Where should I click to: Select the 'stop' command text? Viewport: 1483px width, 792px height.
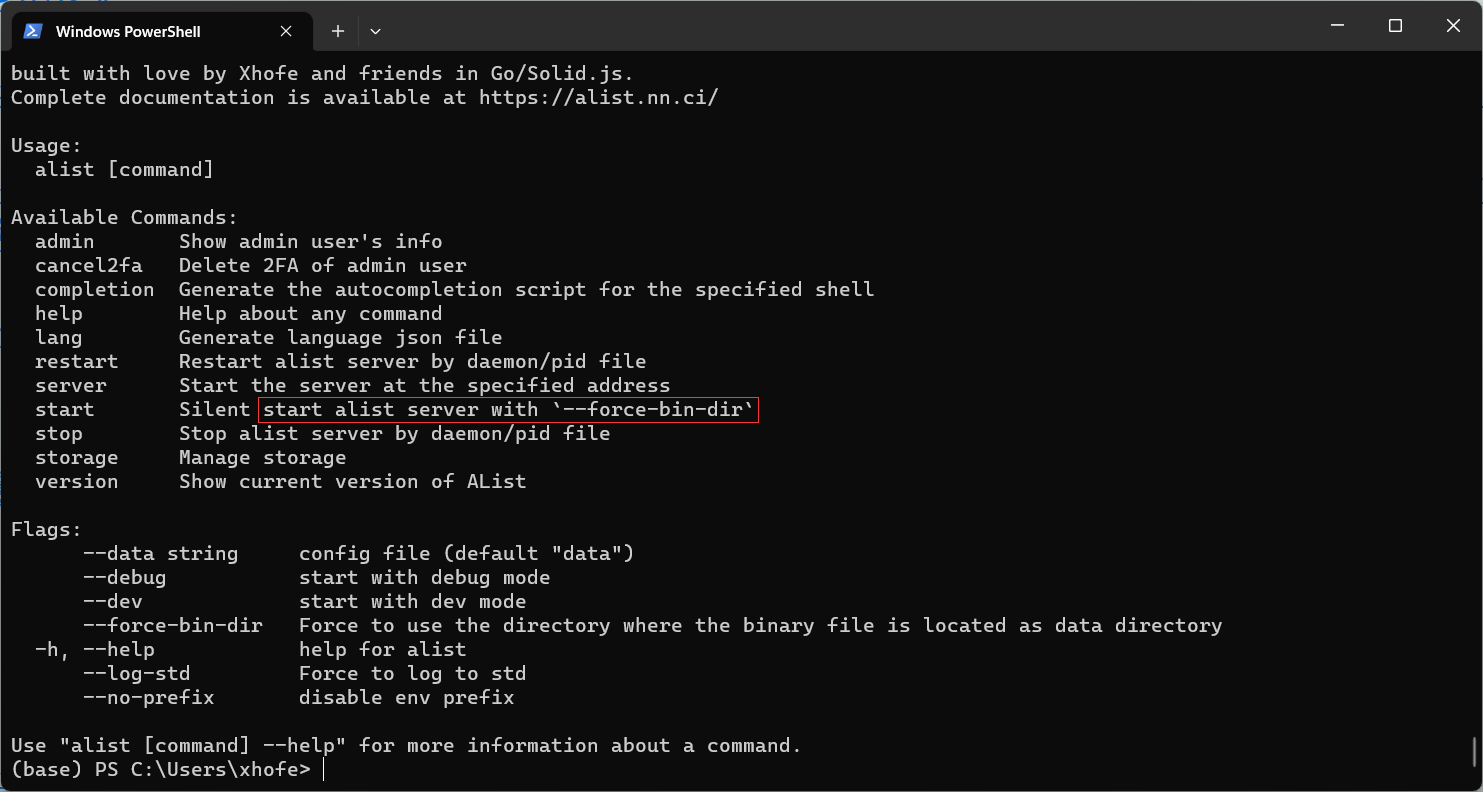click(59, 433)
